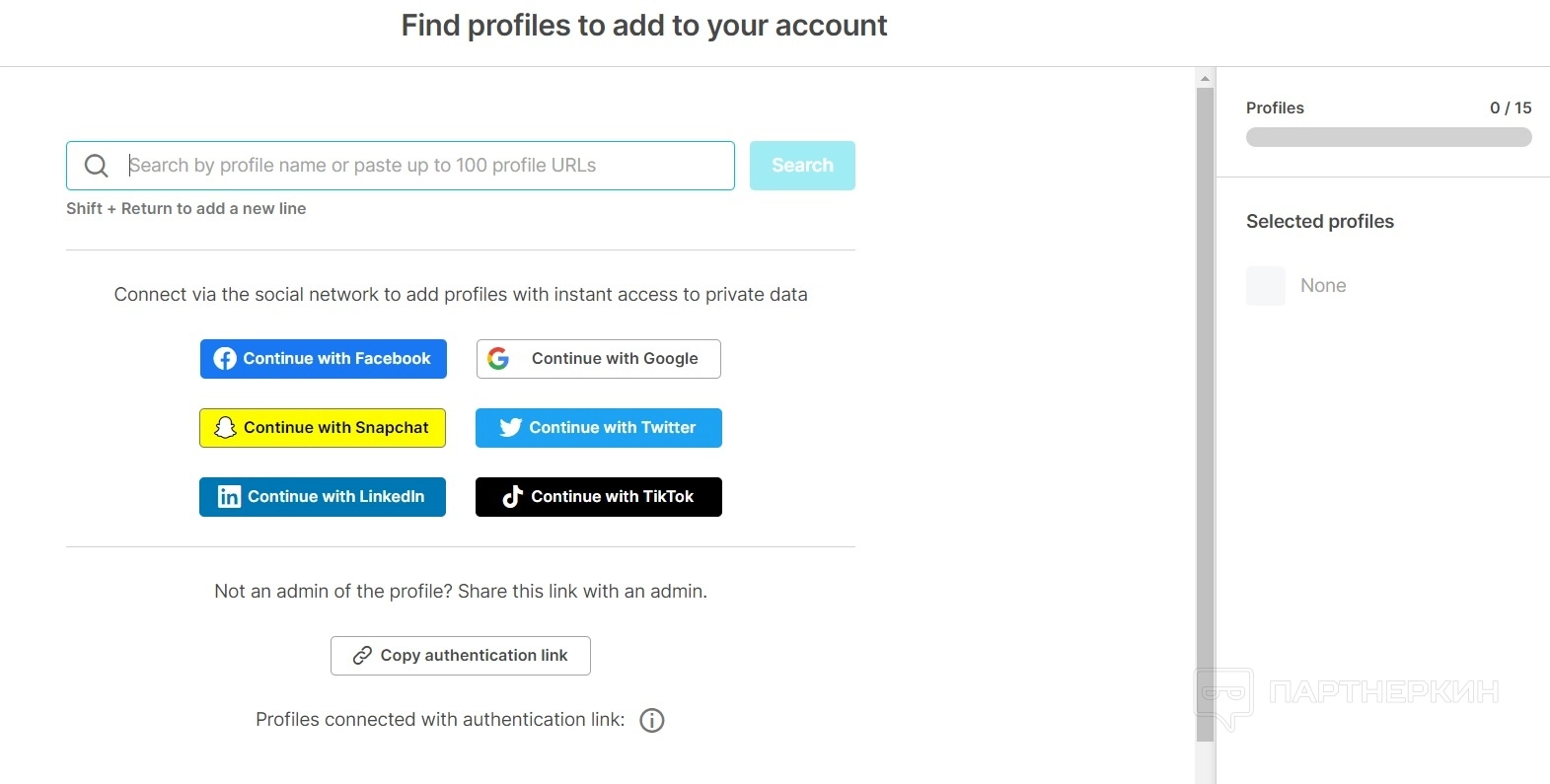Click the TikTok note icon
Image resolution: width=1550 pixels, height=784 pixels.
point(512,497)
